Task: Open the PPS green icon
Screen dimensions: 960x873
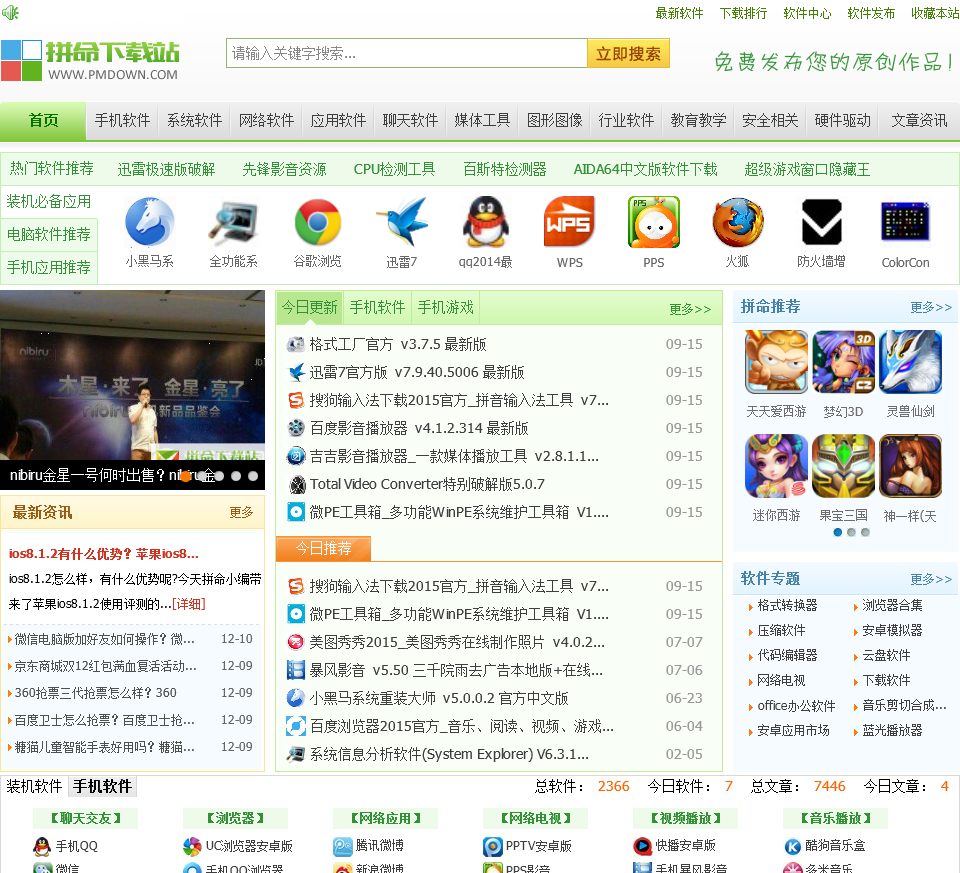Action: coord(653,222)
